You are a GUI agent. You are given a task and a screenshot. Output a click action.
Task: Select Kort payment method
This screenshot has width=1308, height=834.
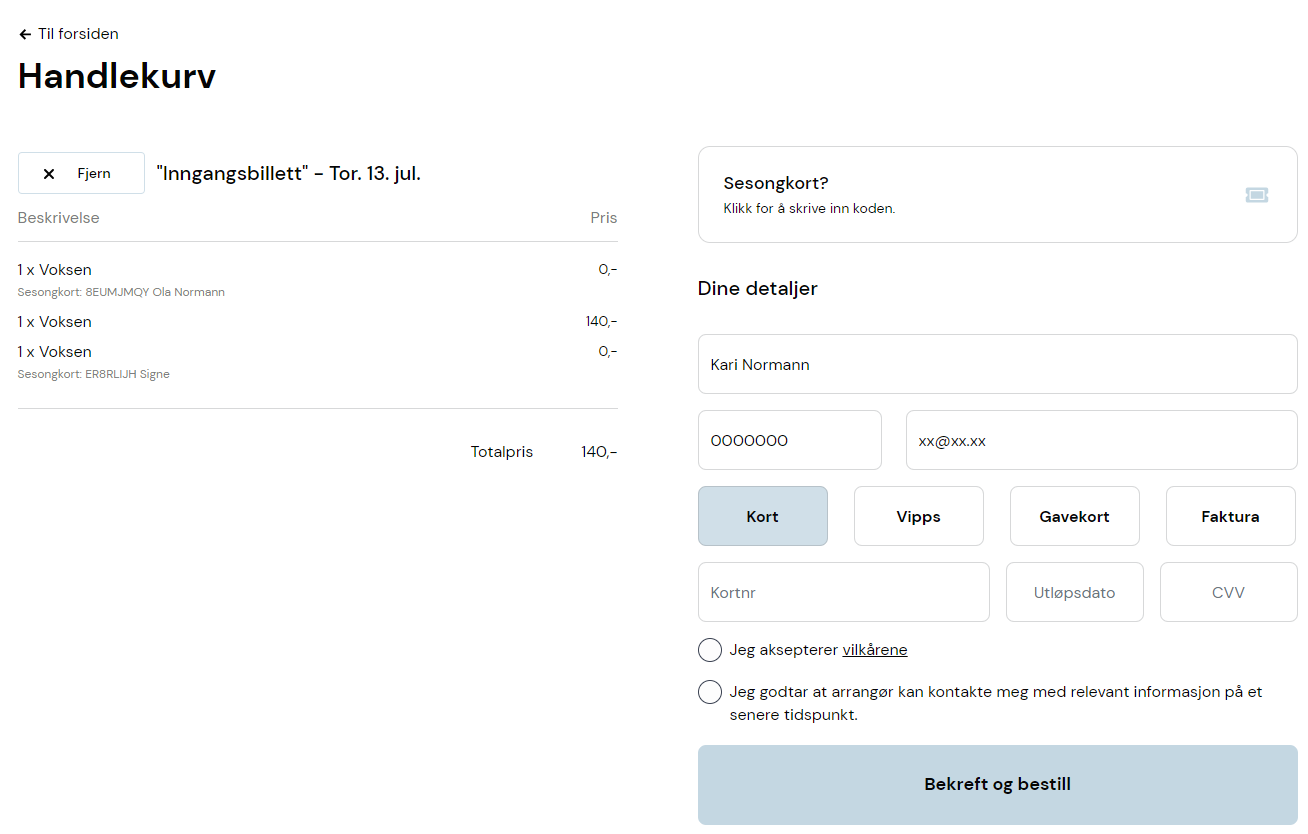pyautogui.click(x=763, y=516)
